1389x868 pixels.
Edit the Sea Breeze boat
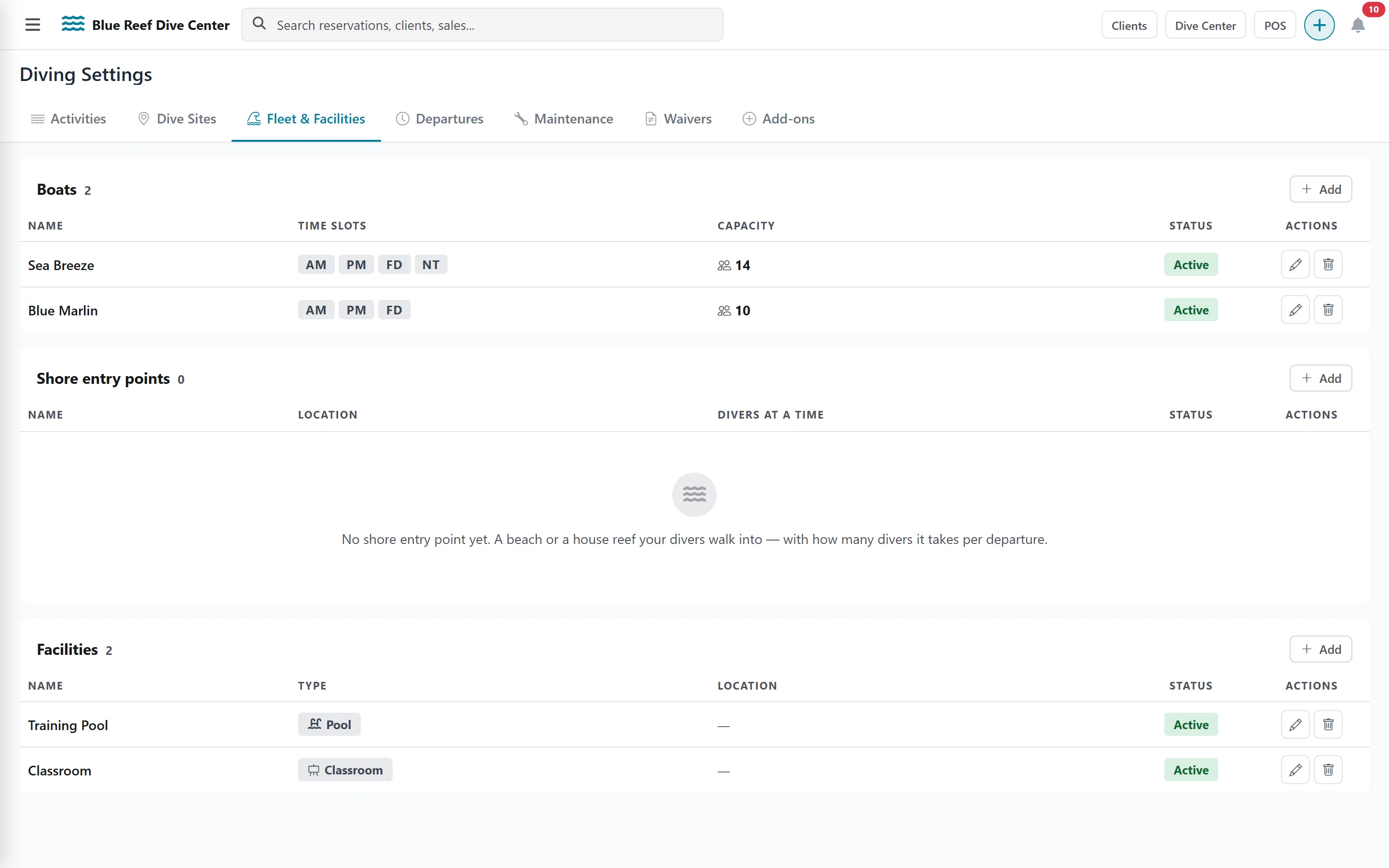click(1295, 265)
